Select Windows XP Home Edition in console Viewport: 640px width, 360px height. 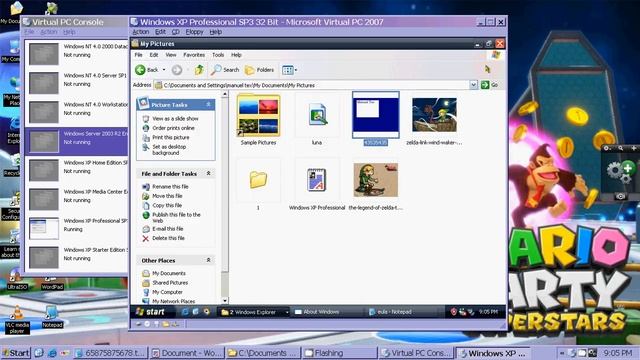coord(77,170)
